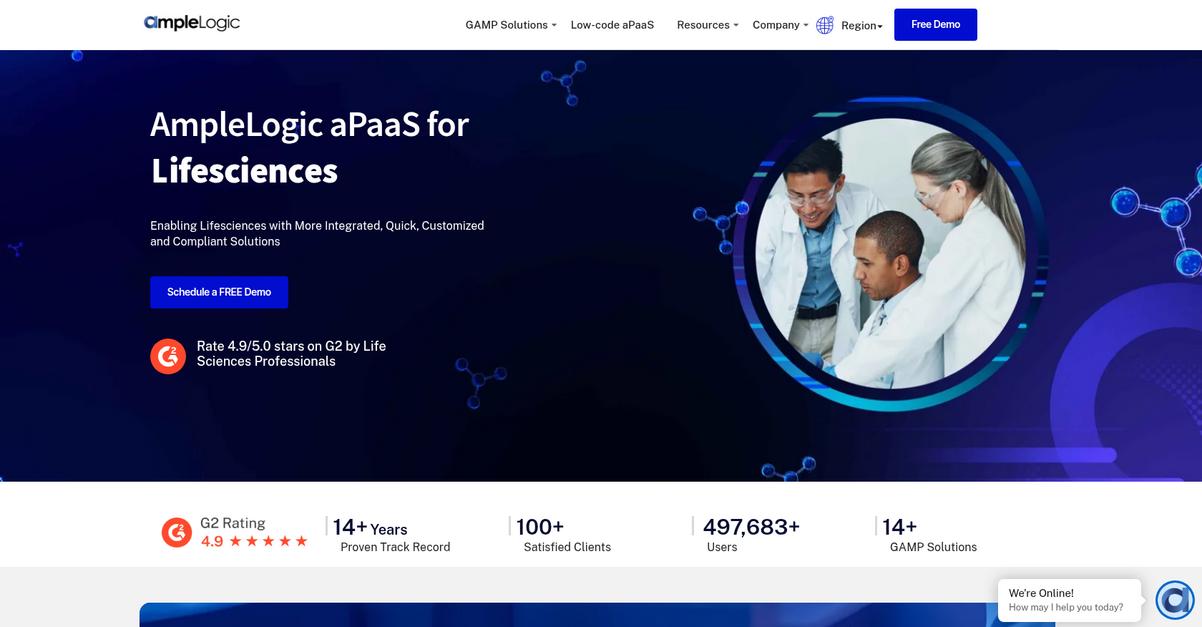Screen dimensions: 1202x627
Task: Open the Low-code aPaaS menu item
Action: point(612,25)
